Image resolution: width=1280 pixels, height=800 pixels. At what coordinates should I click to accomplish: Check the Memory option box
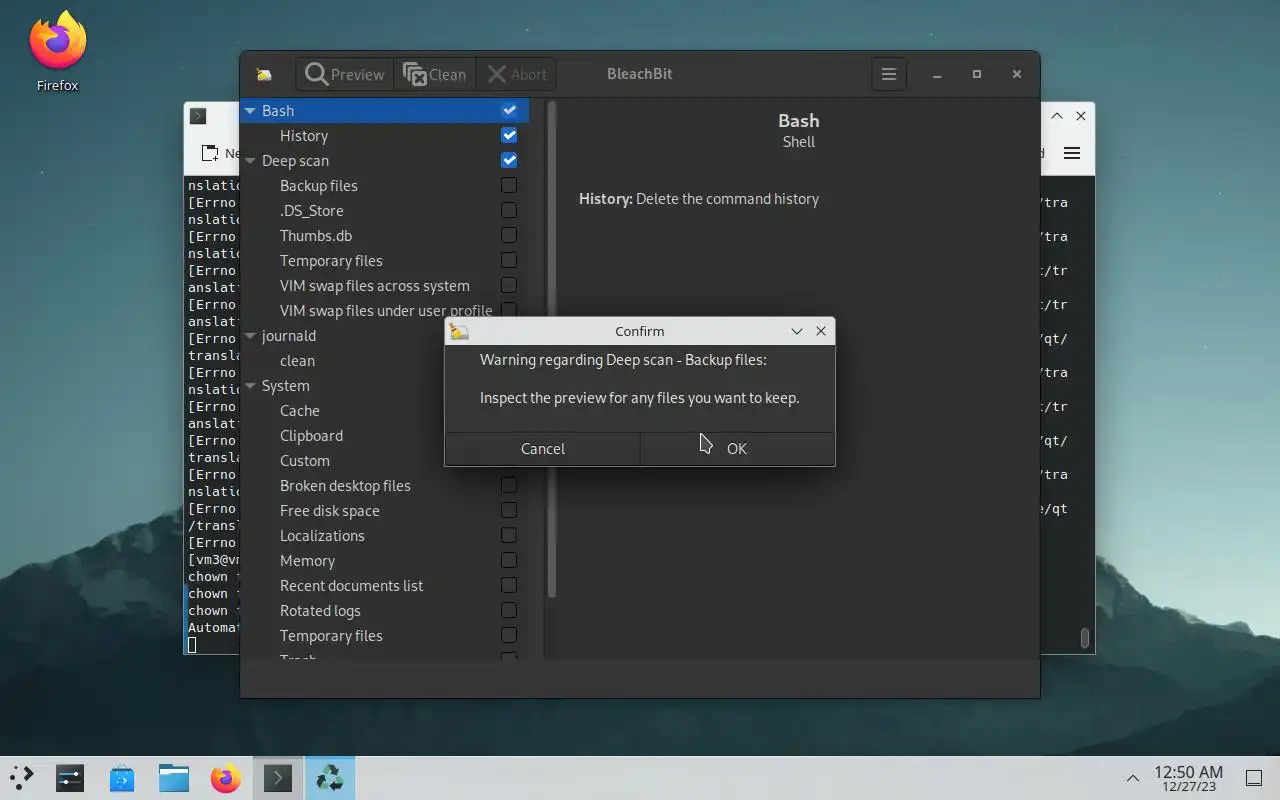point(509,560)
